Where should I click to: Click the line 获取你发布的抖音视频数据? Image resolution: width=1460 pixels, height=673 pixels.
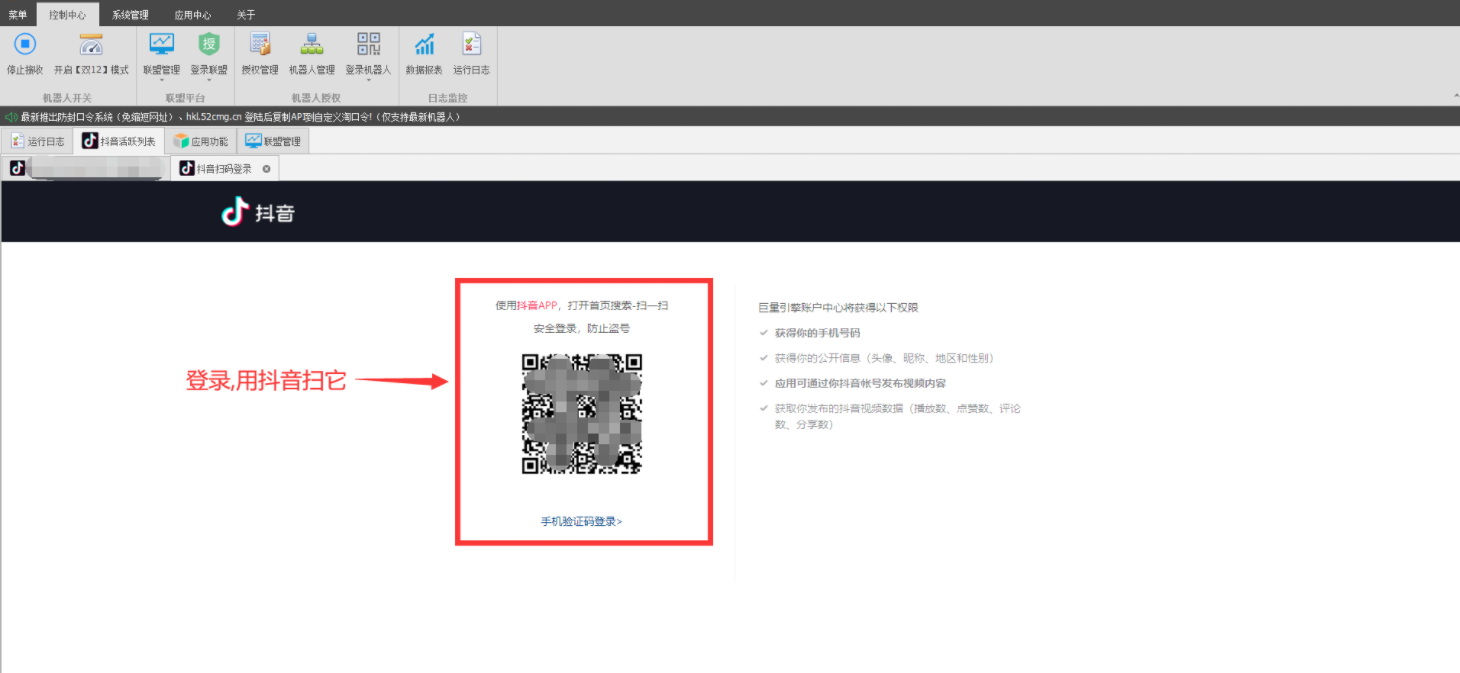[897, 416]
